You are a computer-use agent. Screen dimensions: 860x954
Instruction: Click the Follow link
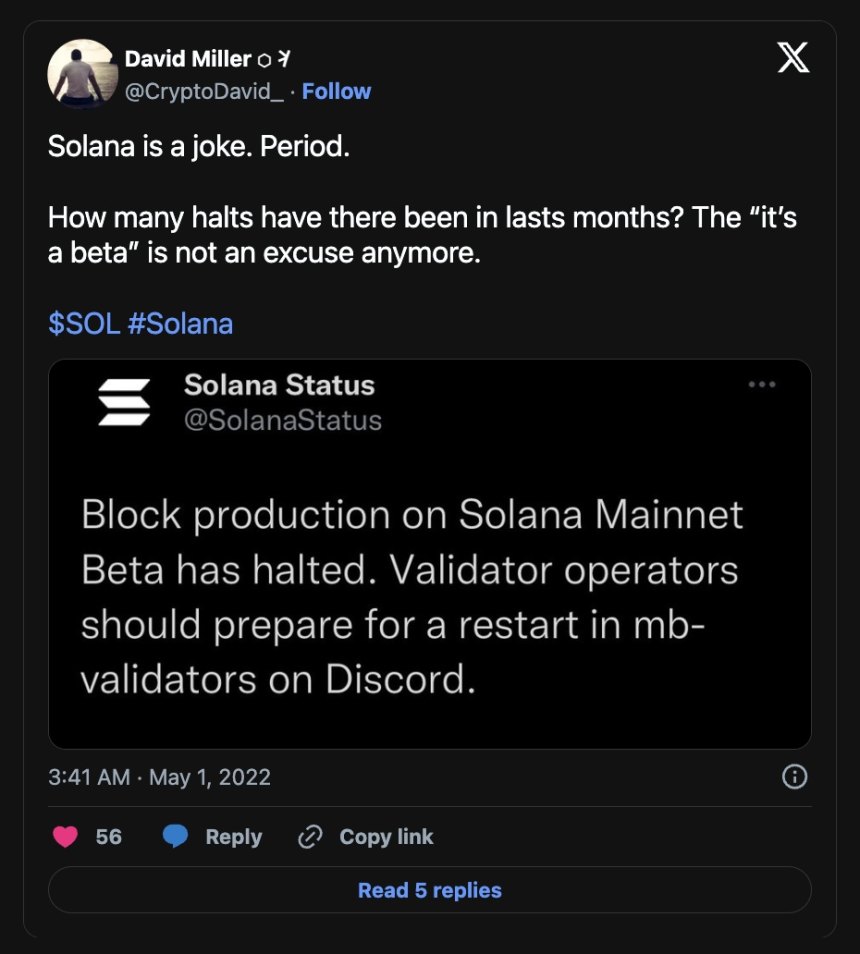(337, 91)
